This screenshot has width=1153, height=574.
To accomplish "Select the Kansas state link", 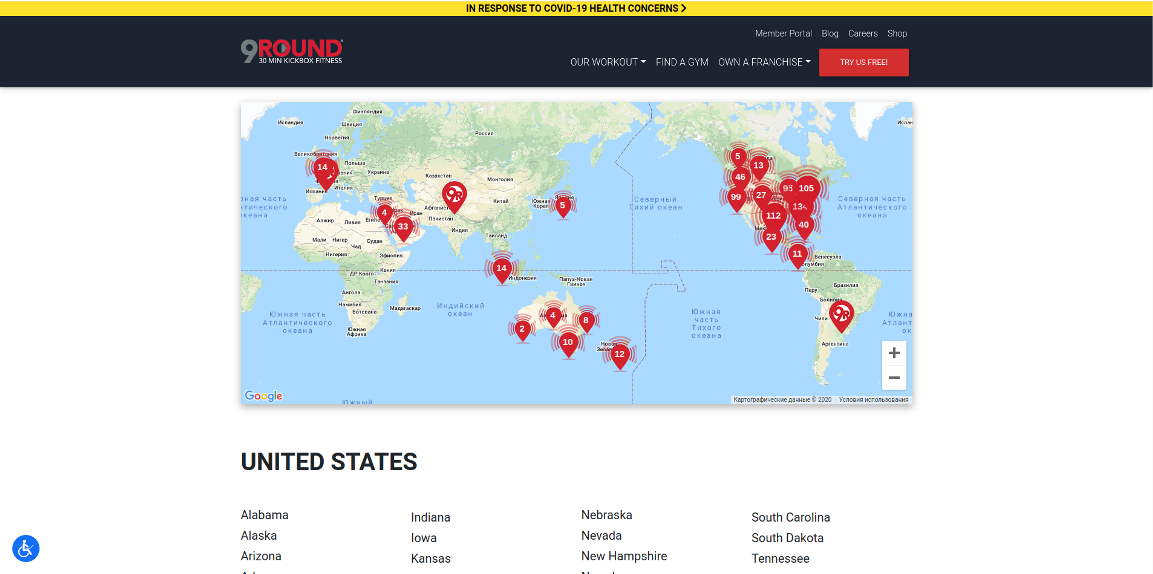I will 431,559.
